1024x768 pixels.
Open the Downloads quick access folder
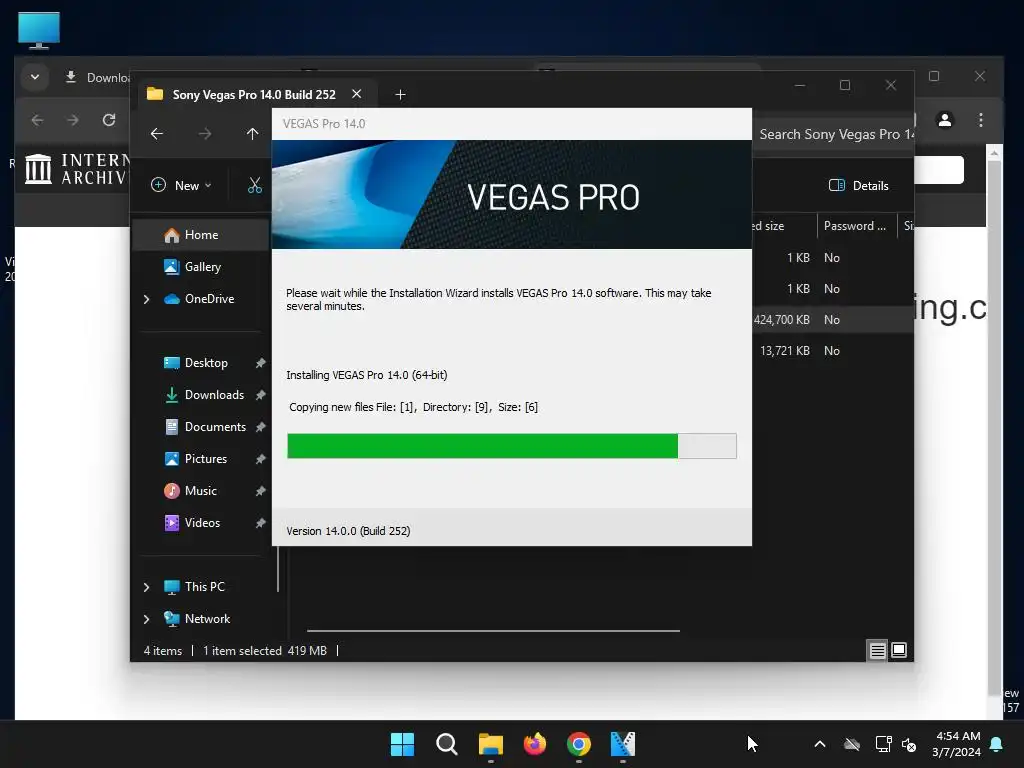coord(214,394)
